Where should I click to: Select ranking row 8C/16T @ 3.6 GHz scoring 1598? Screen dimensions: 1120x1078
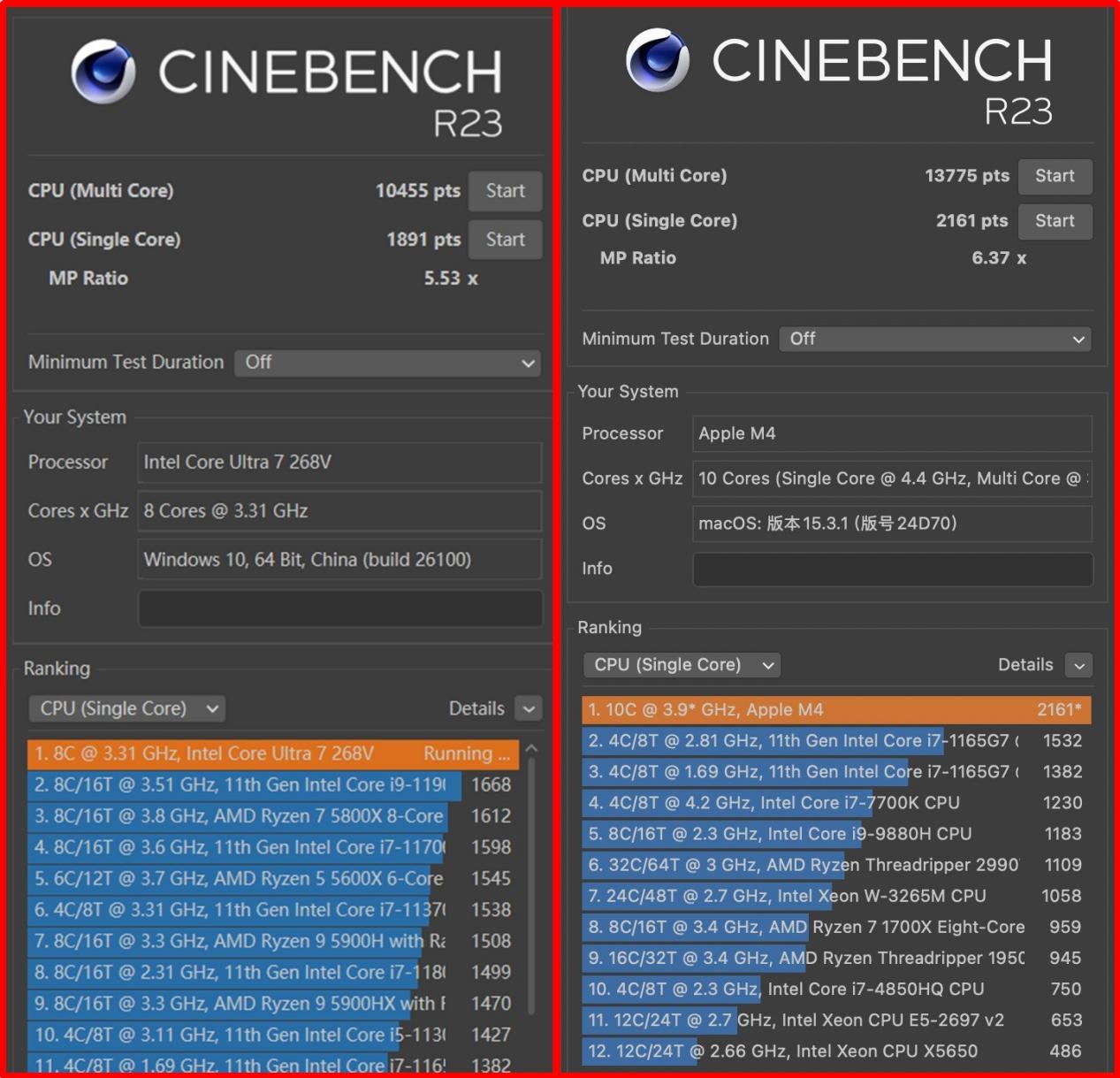pos(273,847)
